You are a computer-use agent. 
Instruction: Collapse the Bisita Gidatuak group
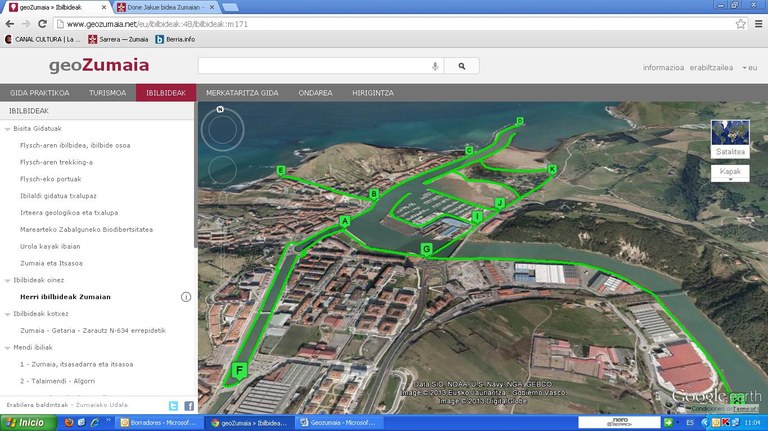tap(7, 129)
